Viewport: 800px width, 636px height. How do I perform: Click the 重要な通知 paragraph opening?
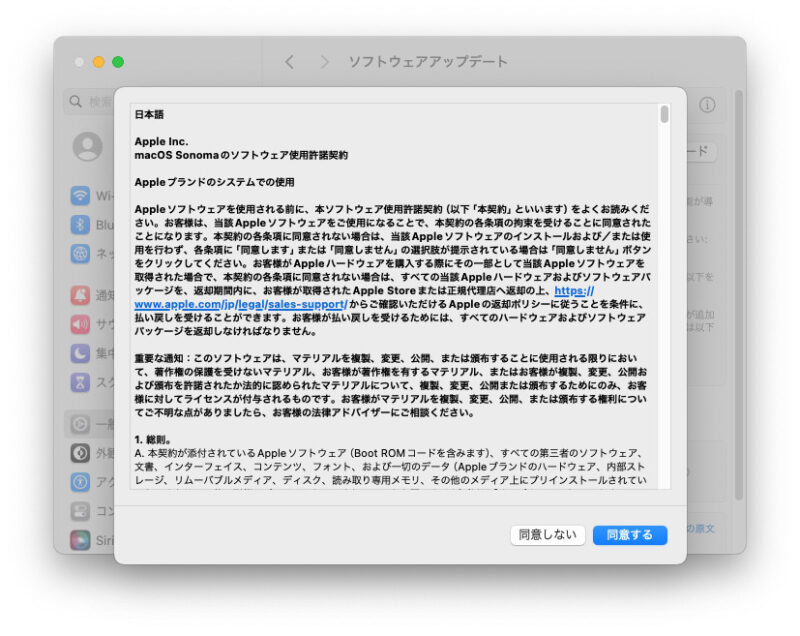pos(159,359)
